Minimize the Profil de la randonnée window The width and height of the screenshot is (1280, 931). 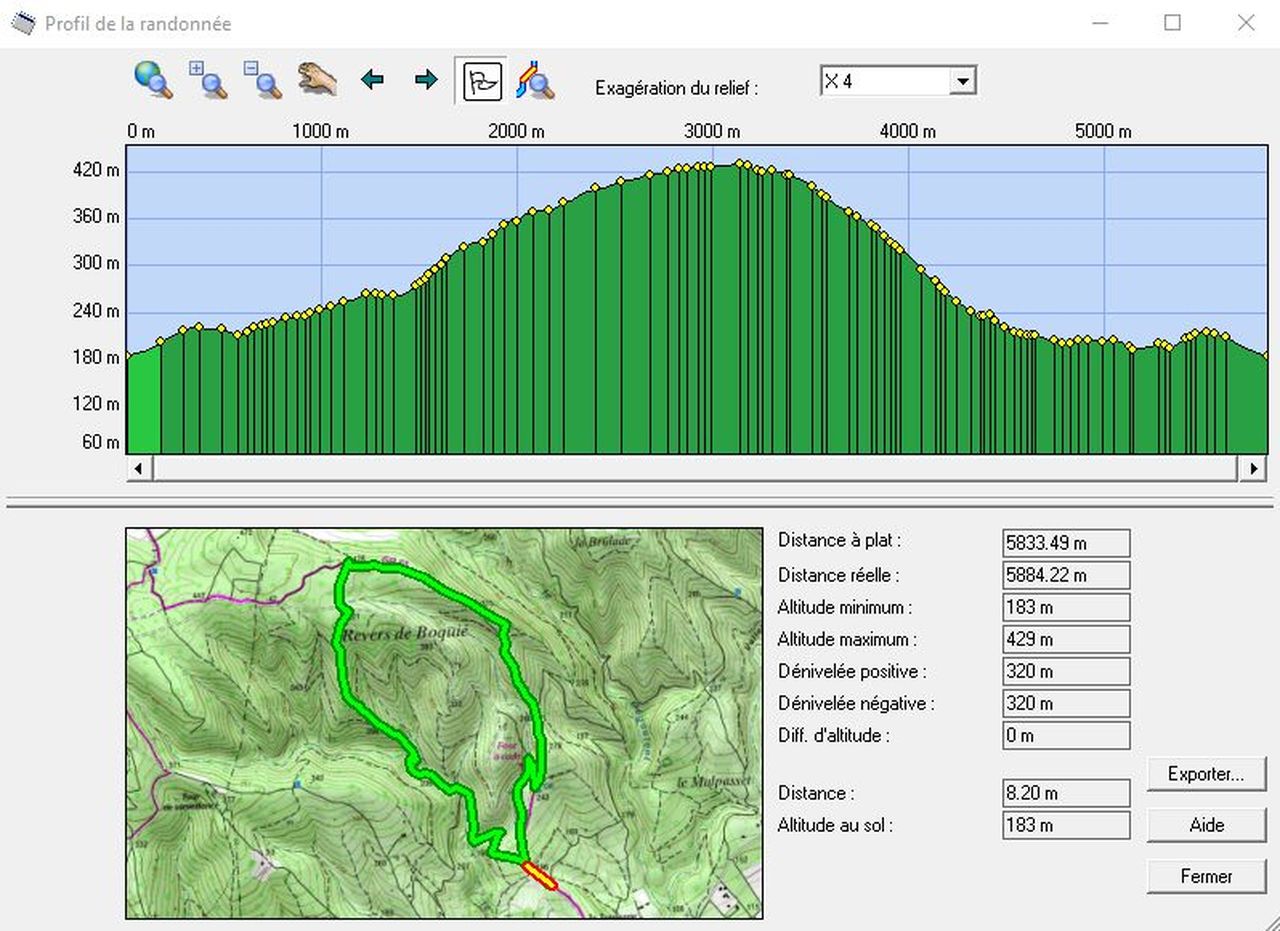(1100, 22)
